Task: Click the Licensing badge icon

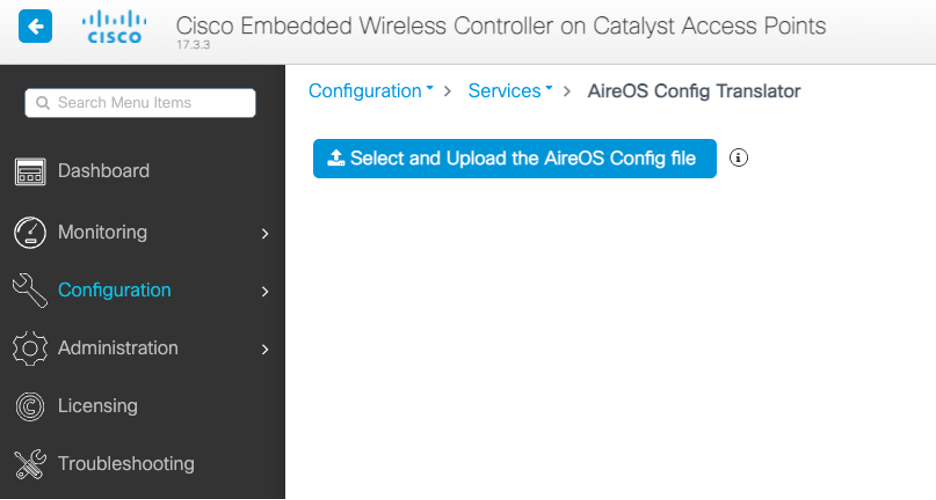Action: coord(30,406)
